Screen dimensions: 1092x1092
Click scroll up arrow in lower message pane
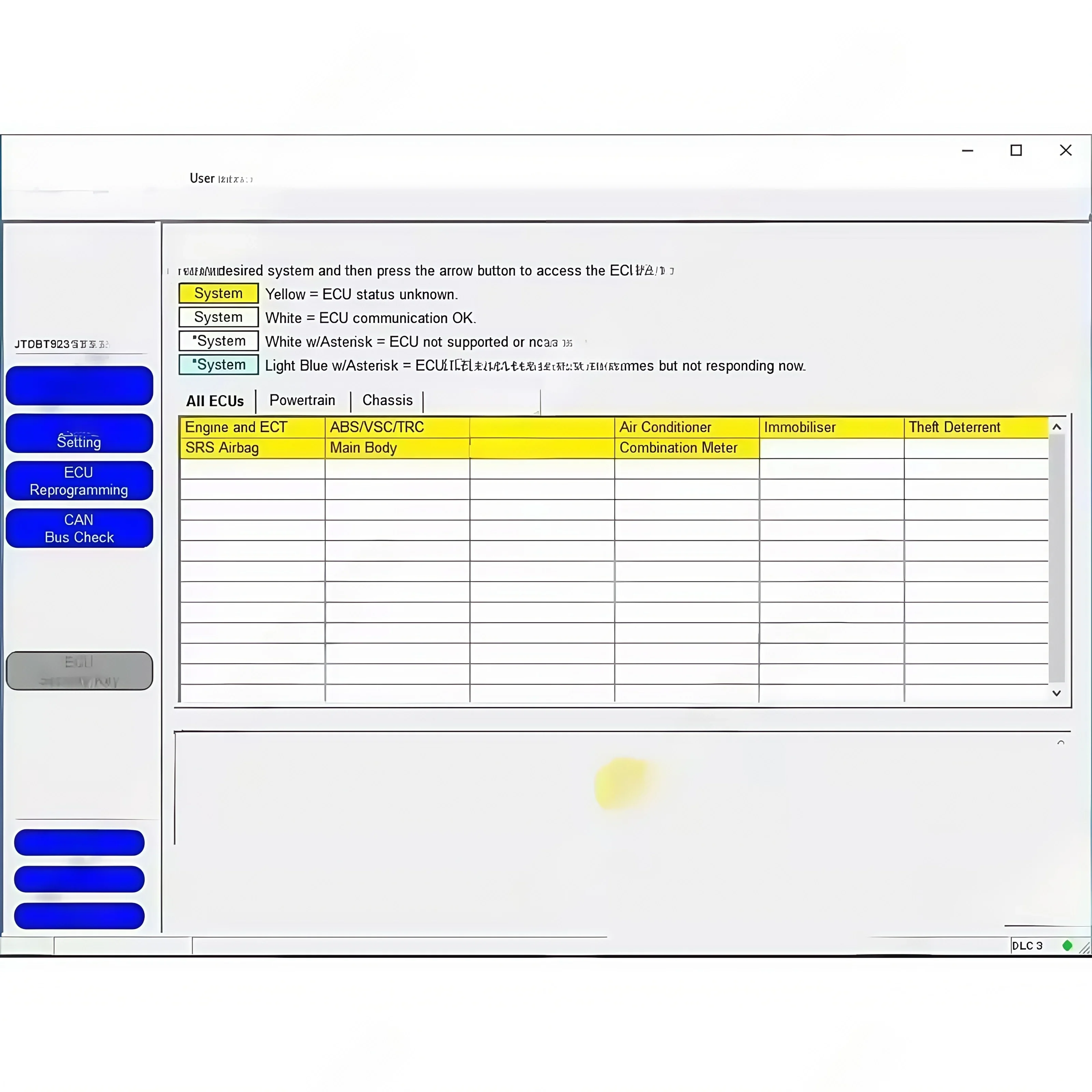click(x=1061, y=743)
